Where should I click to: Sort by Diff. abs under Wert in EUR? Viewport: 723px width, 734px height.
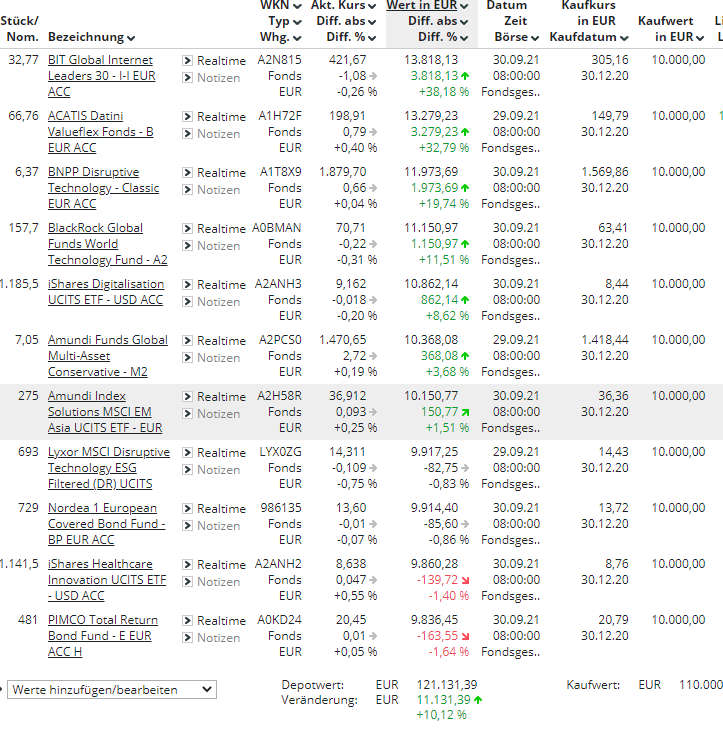coord(438,21)
